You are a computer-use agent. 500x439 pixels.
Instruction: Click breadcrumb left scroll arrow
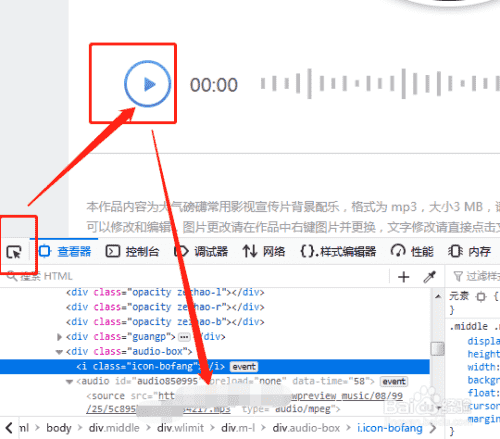[9, 428]
